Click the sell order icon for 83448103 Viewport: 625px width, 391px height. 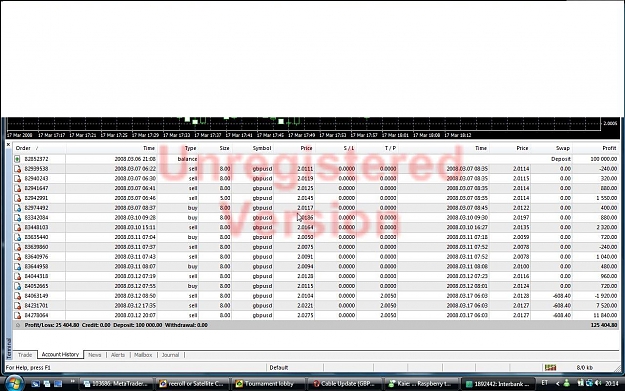[x=18, y=227]
